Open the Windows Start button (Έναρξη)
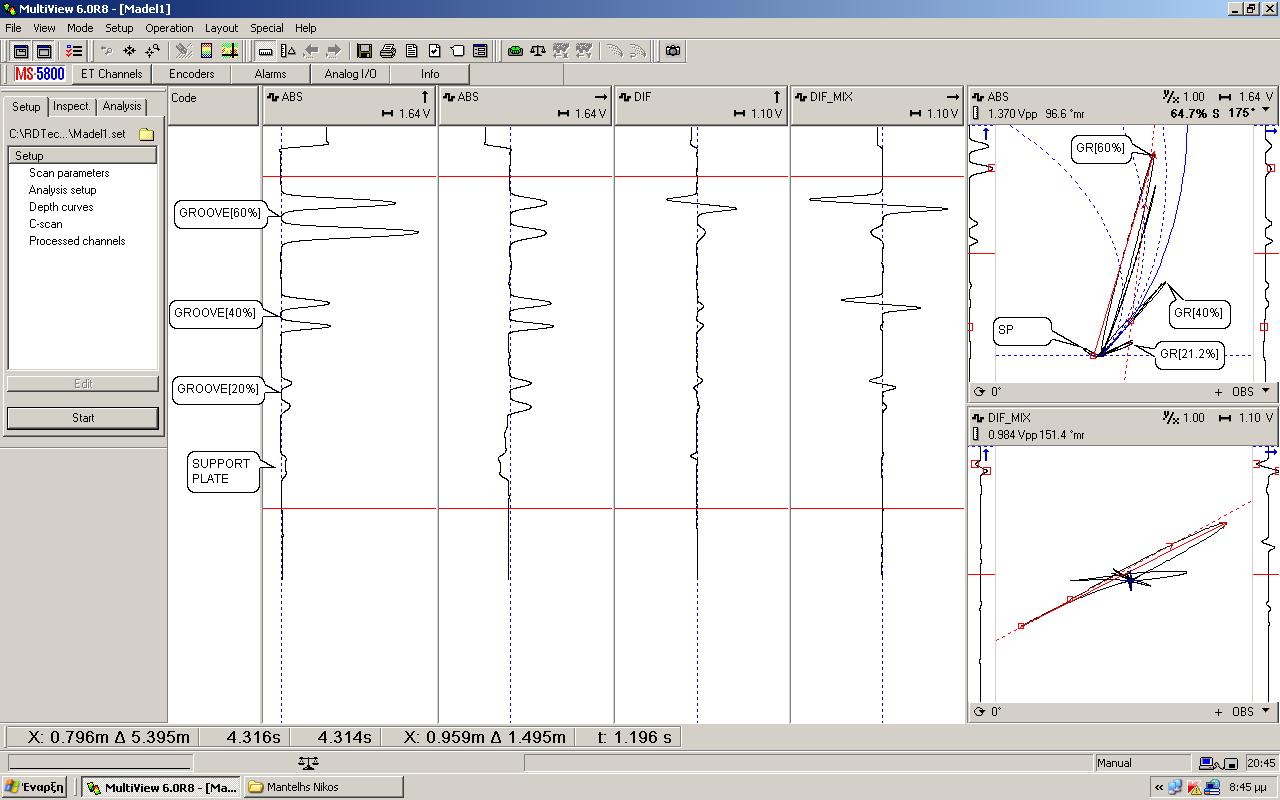Image resolution: width=1280 pixels, height=800 pixels. click(x=34, y=787)
